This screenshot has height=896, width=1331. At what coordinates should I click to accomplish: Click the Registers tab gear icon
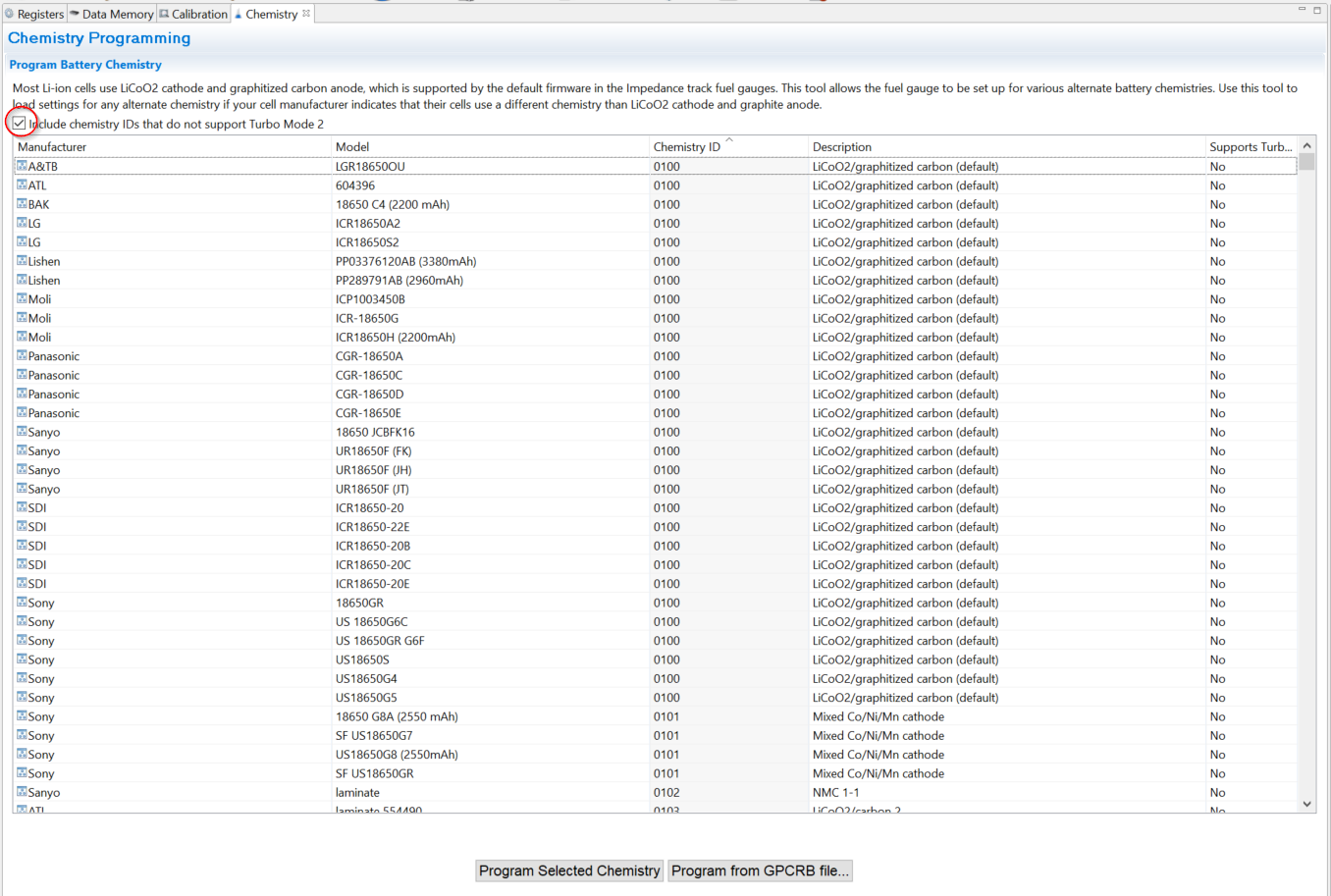click(x=9, y=14)
